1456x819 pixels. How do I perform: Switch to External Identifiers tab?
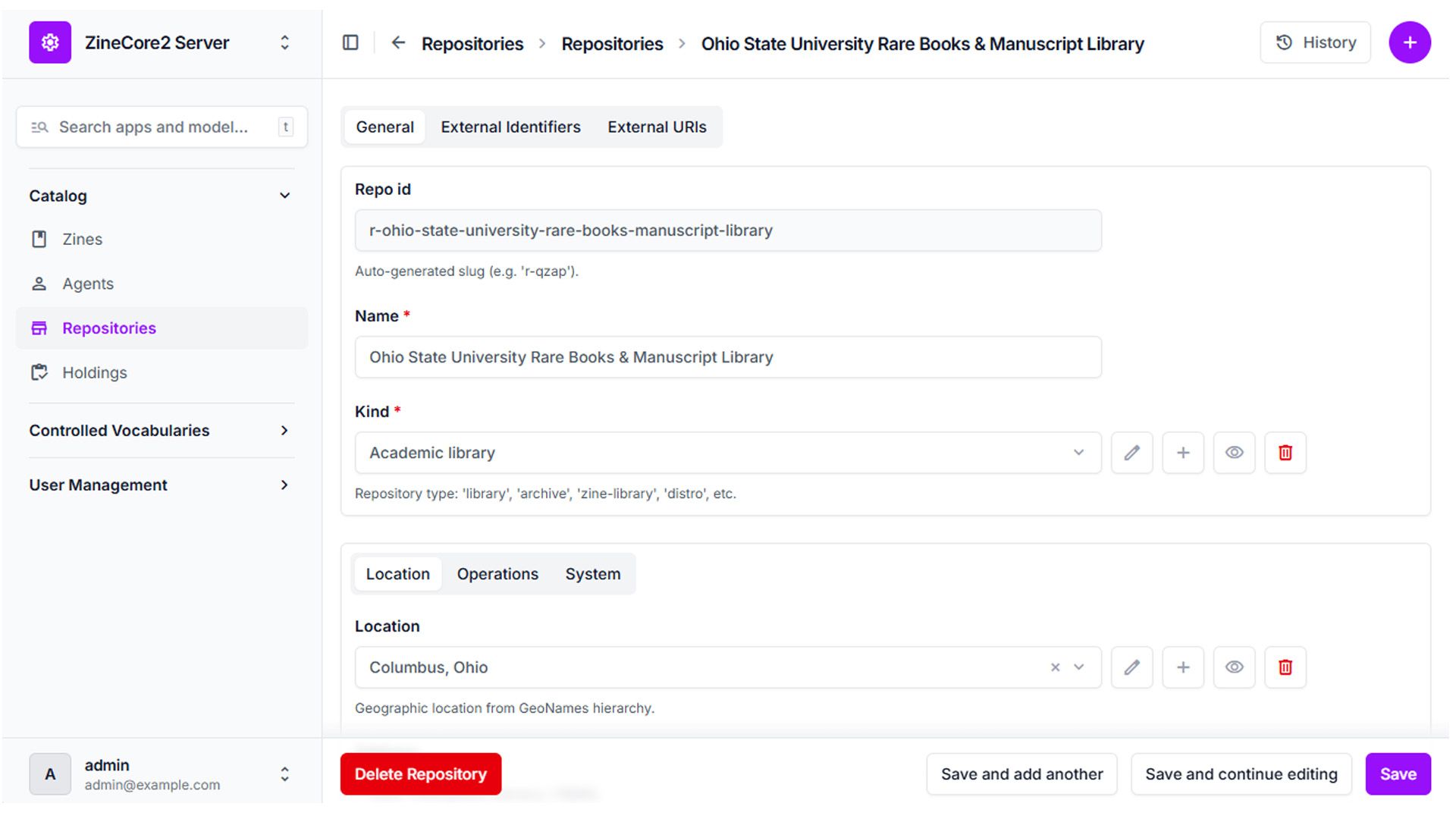[x=510, y=127]
